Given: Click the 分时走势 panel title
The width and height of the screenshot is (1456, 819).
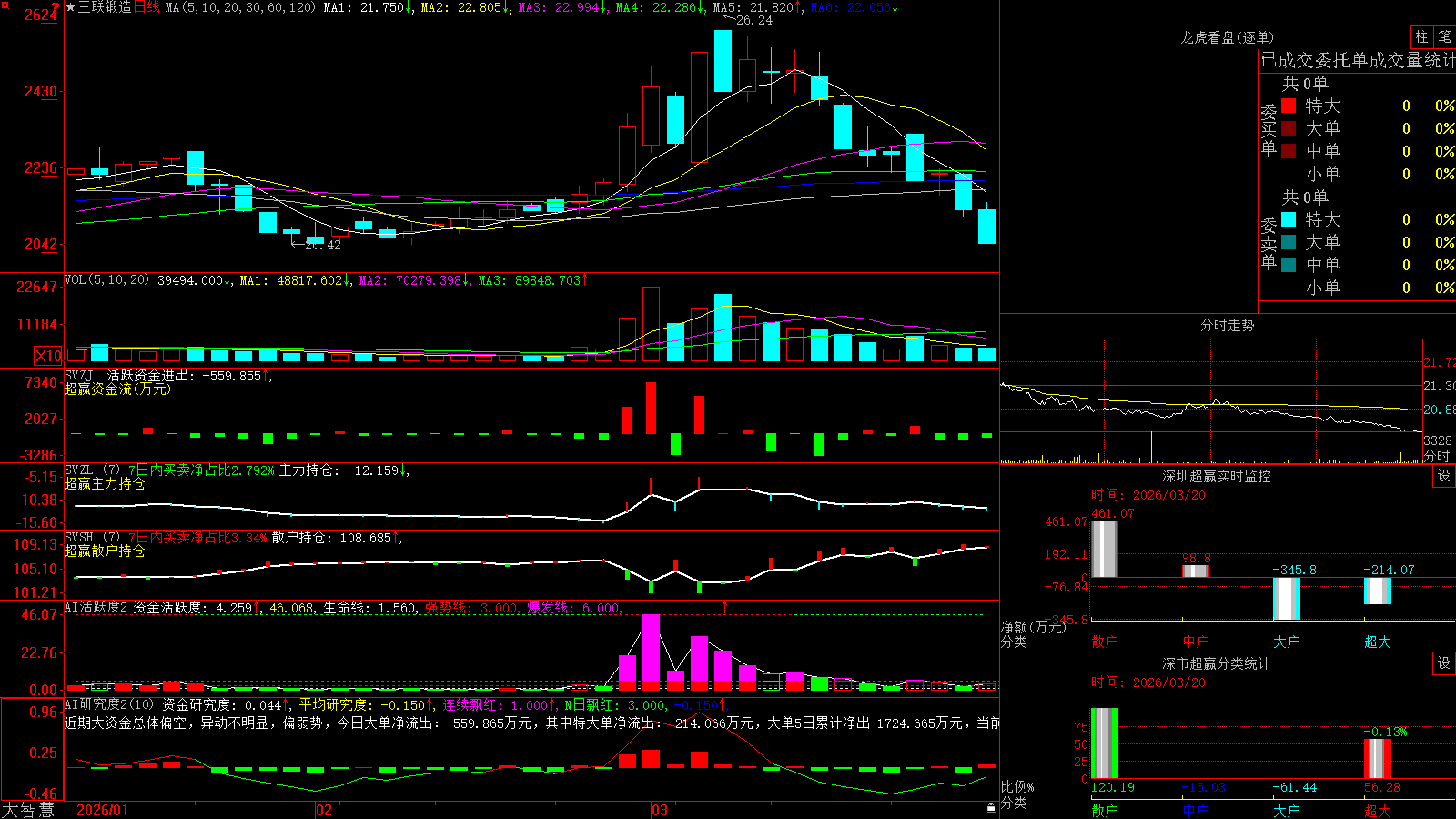Looking at the screenshot, I should click(x=1227, y=325).
